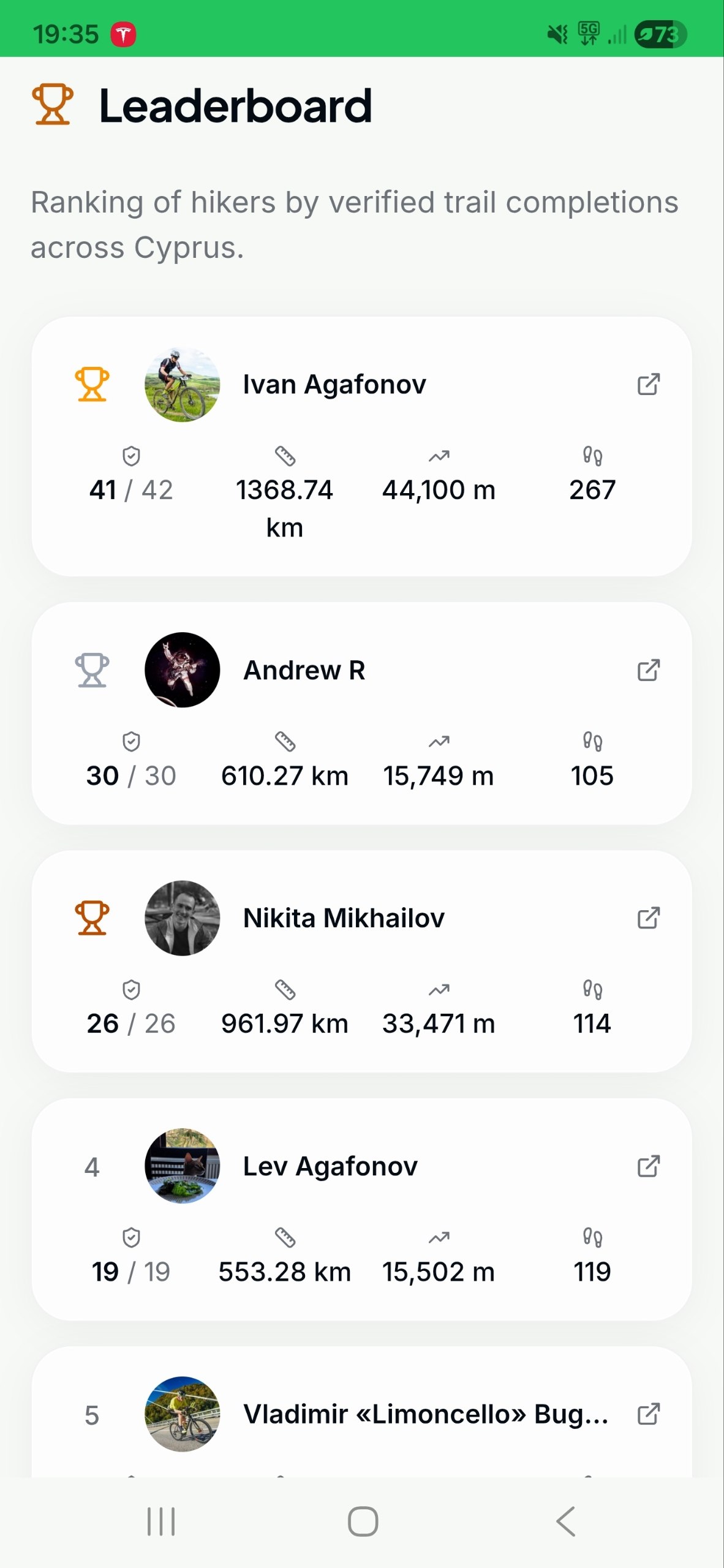Open the Vladimir «Limoncello» Bug... entry name
This screenshot has height=1568, width=724.
[x=426, y=1414]
